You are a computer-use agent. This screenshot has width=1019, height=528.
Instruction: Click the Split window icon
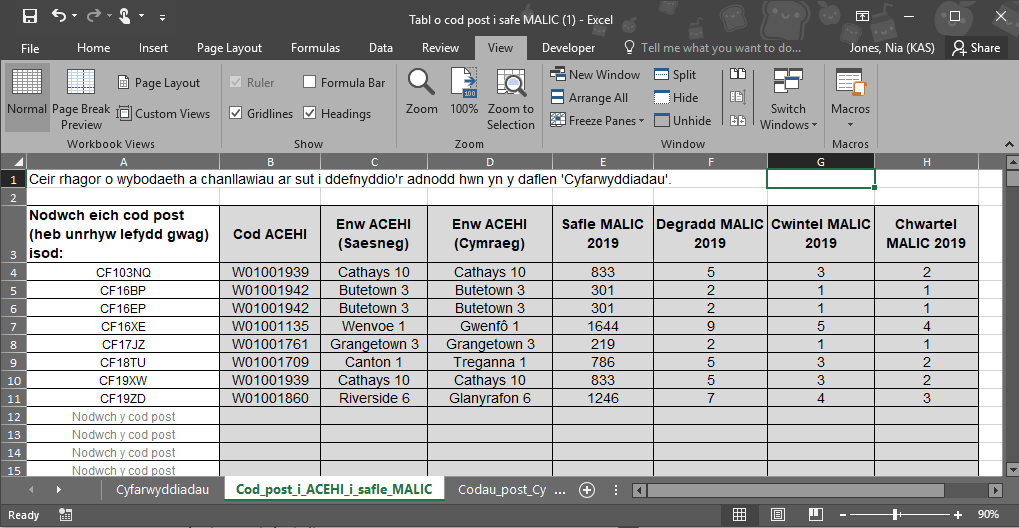(x=675, y=75)
